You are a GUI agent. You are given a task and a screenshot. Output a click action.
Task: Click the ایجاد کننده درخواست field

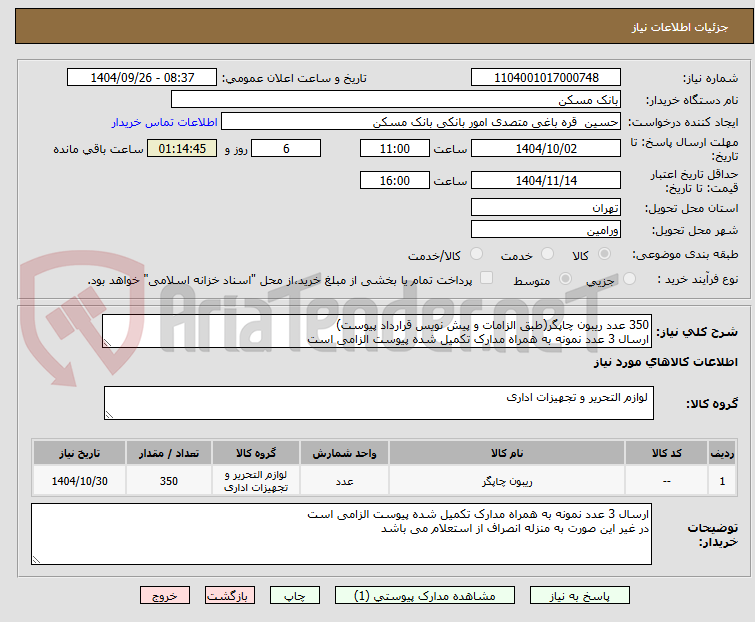coord(421,122)
